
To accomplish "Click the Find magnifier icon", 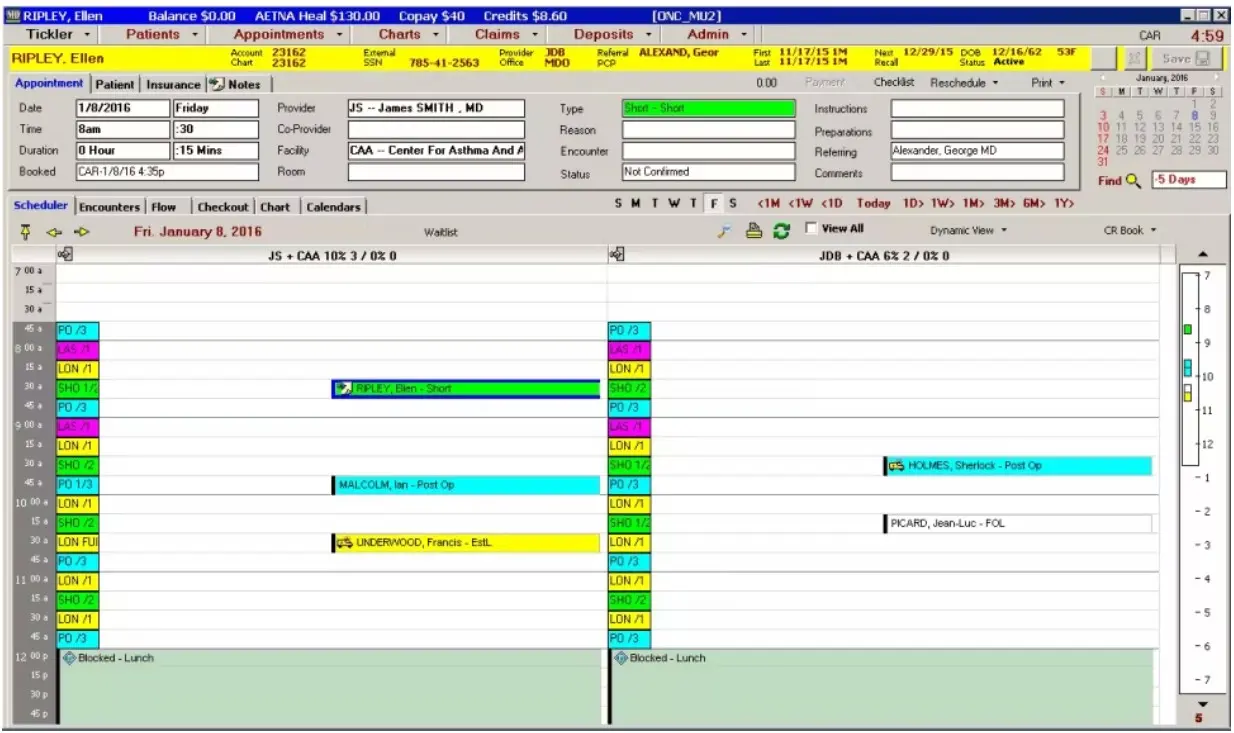I will [1131, 179].
